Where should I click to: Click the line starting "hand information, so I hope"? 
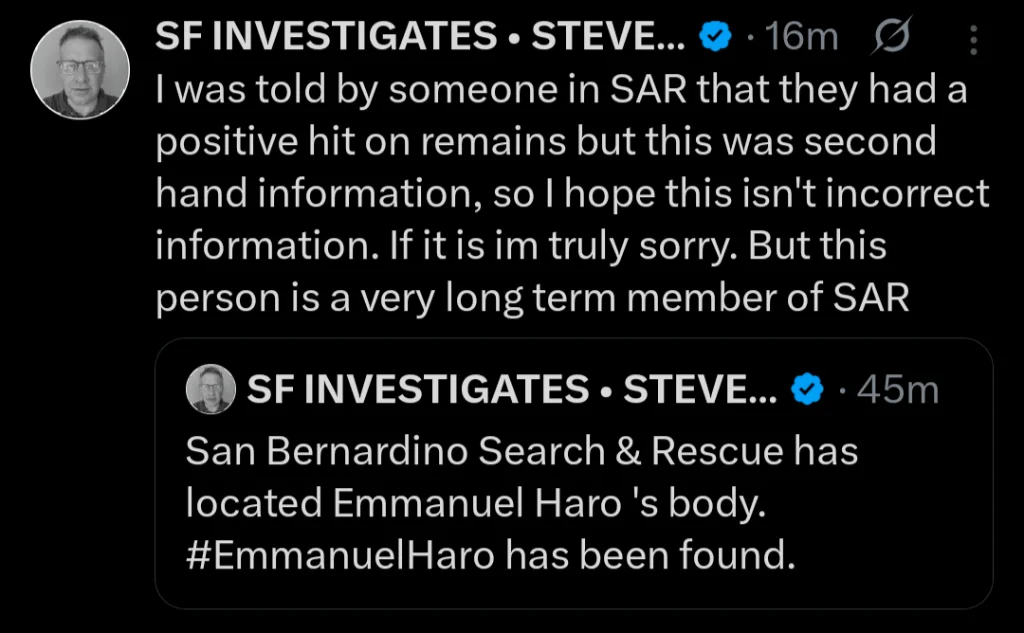tap(572, 194)
